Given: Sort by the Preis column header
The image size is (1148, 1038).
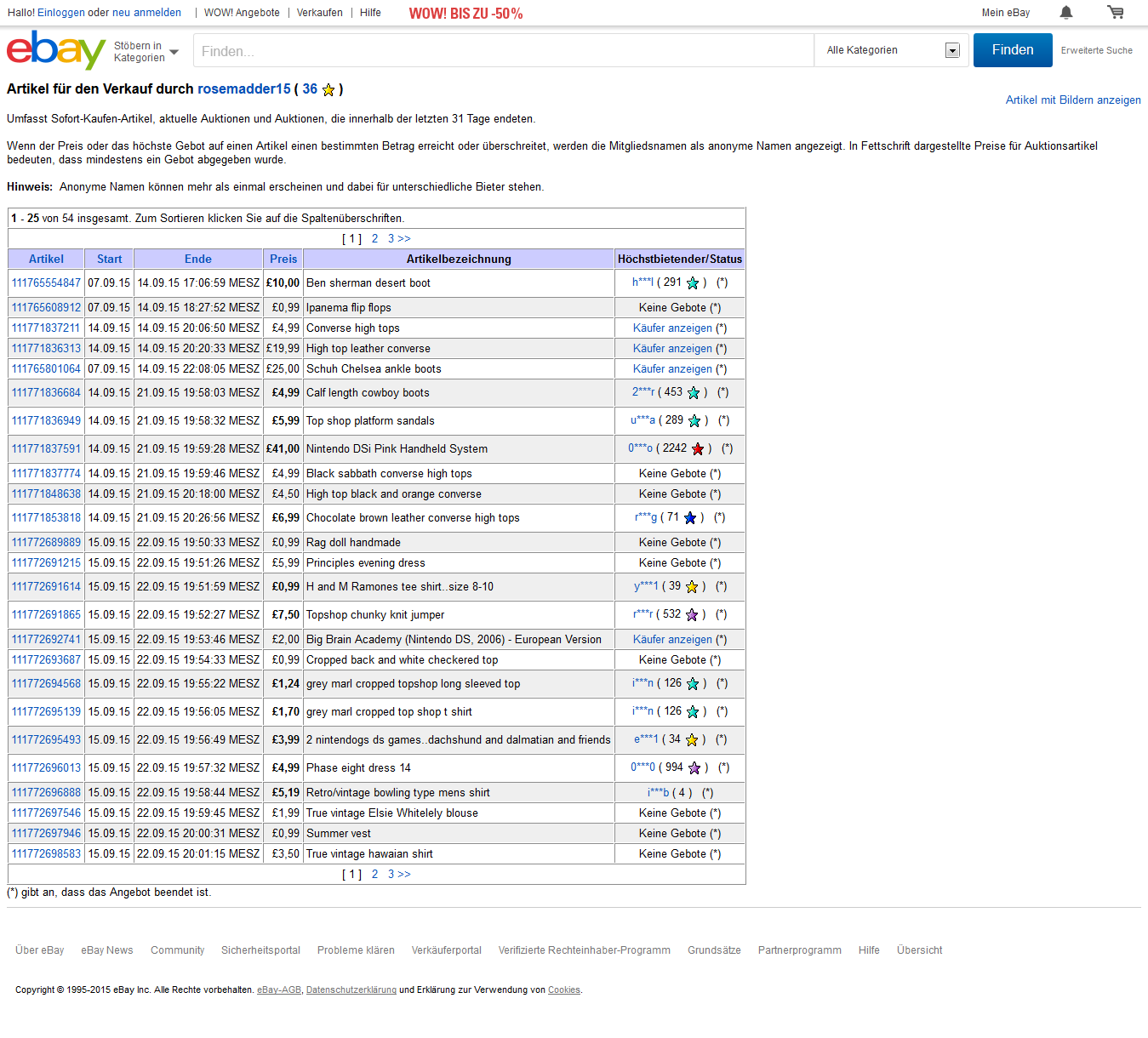Looking at the screenshot, I should click(283, 259).
